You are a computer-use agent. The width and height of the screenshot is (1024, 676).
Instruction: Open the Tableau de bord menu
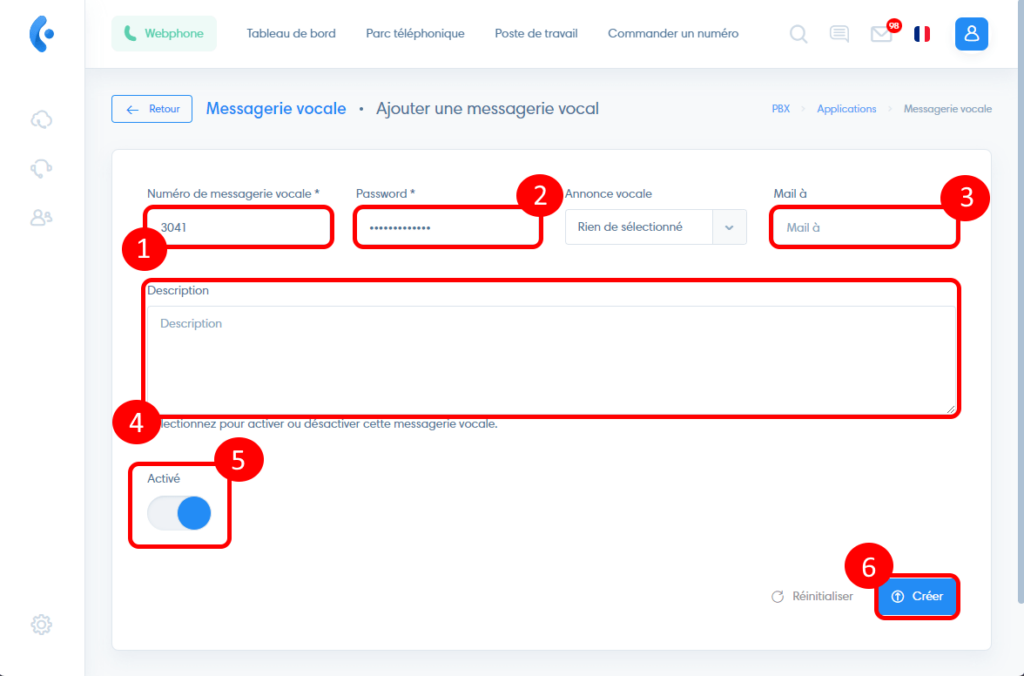[291, 34]
